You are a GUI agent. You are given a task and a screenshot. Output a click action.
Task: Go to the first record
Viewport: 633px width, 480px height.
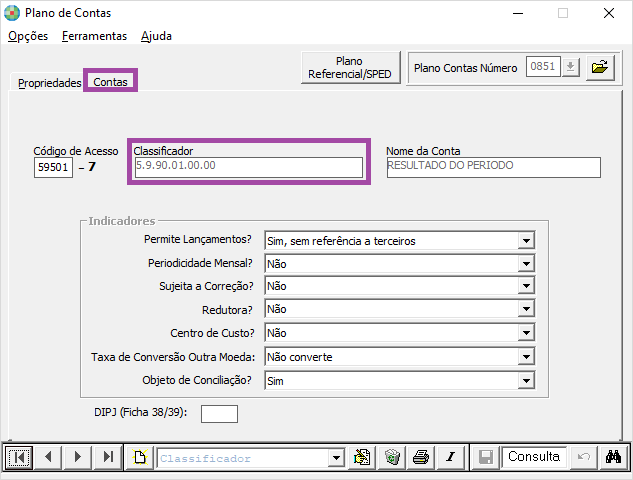click(19, 457)
